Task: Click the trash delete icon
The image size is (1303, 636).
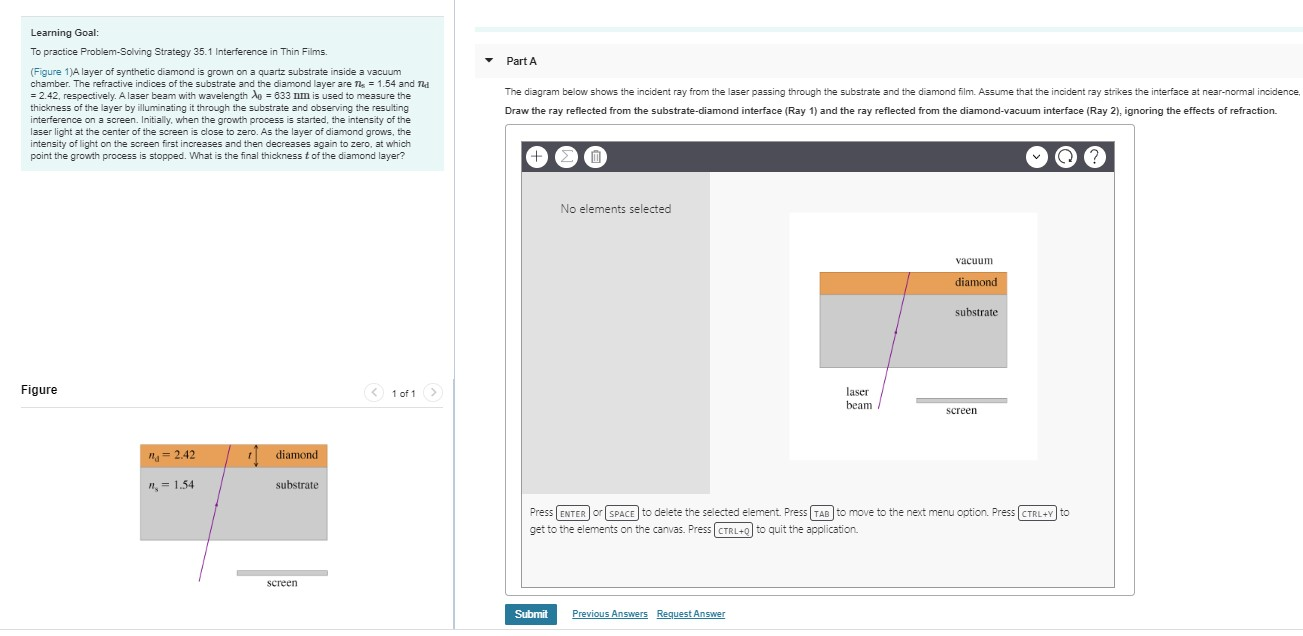Action: pyautogui.click(x=596, y=157)
